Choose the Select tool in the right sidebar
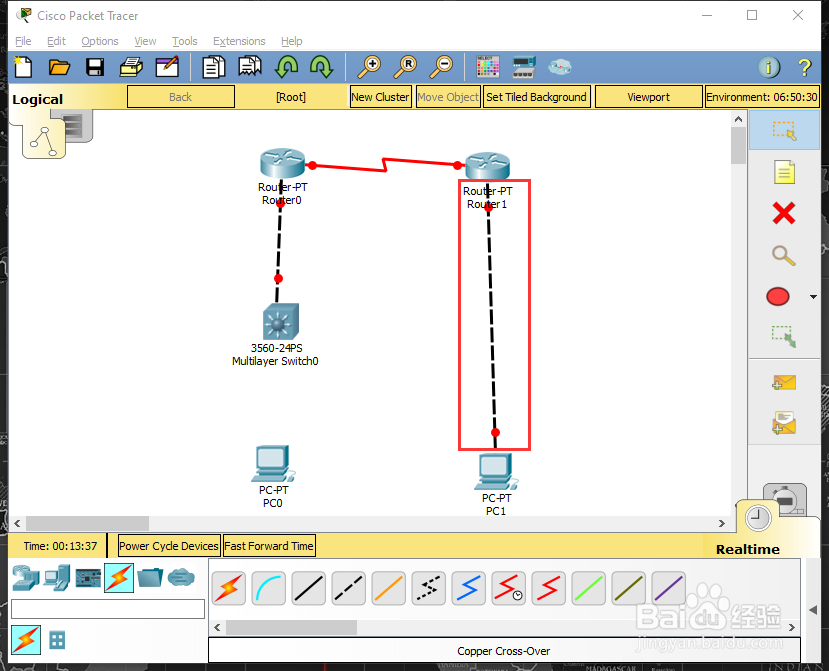Screen dimensions: 829x671 point(784,130)
